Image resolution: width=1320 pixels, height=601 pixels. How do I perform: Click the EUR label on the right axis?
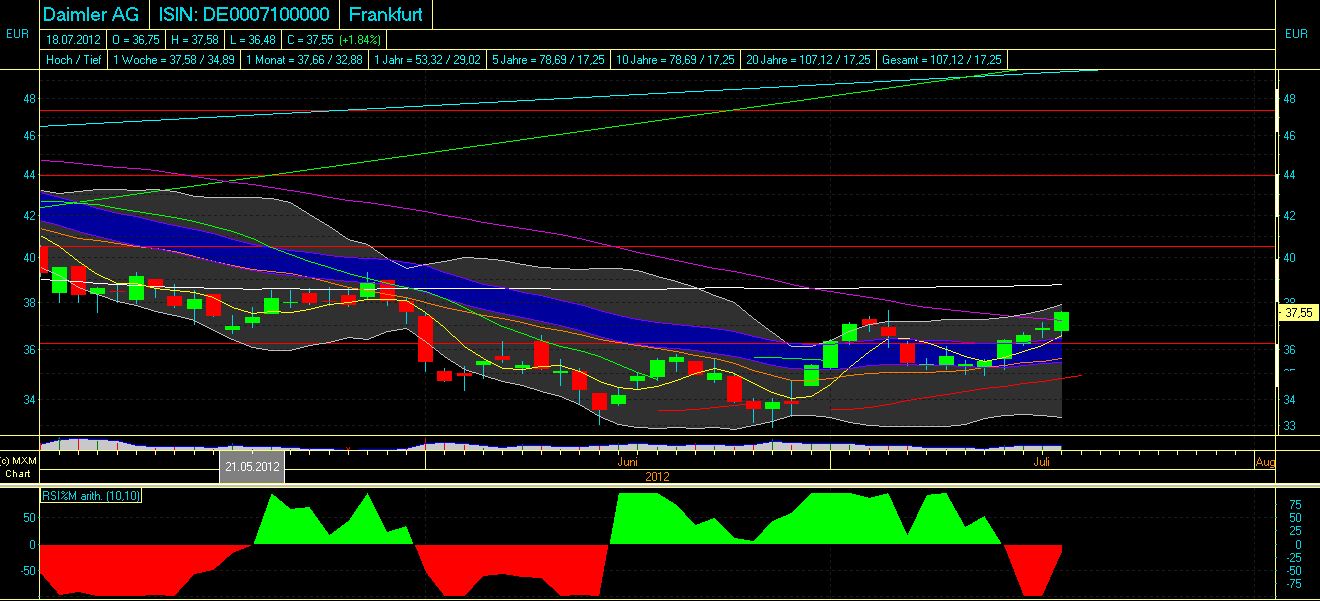(1296, 34)
